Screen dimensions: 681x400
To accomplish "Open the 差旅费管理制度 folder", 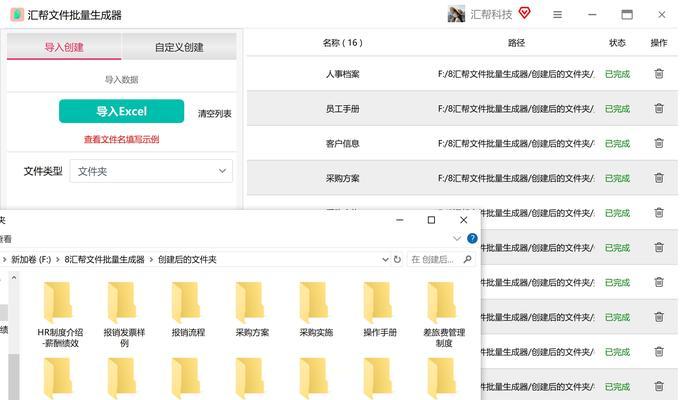I will (443, 314).
